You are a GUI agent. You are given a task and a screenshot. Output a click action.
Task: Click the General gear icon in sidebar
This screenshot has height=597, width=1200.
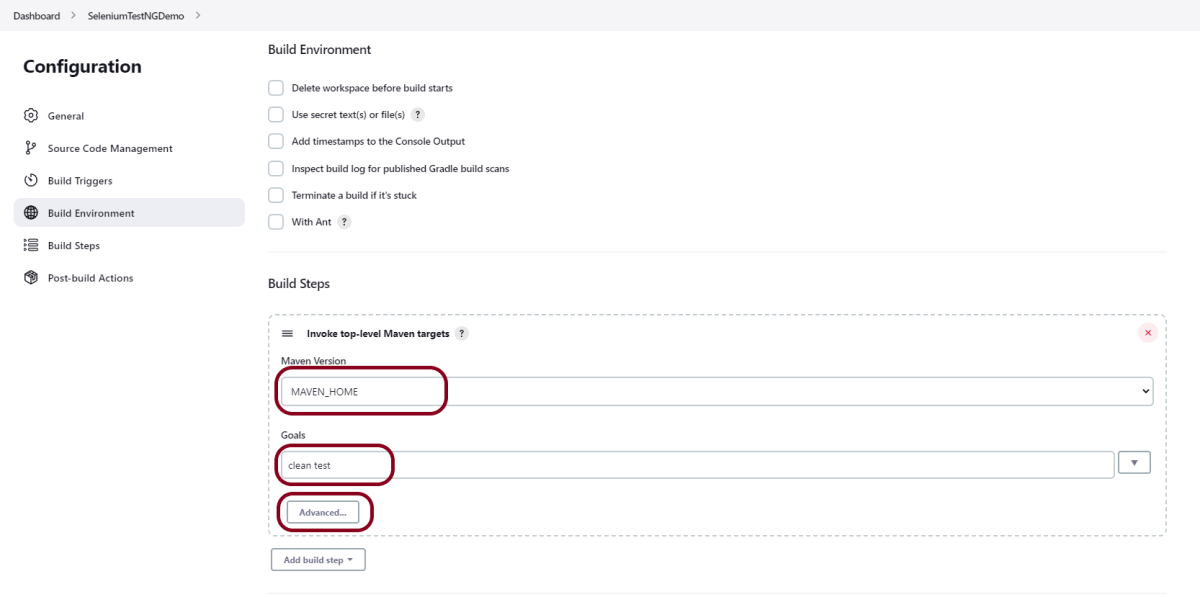(31, 116)
